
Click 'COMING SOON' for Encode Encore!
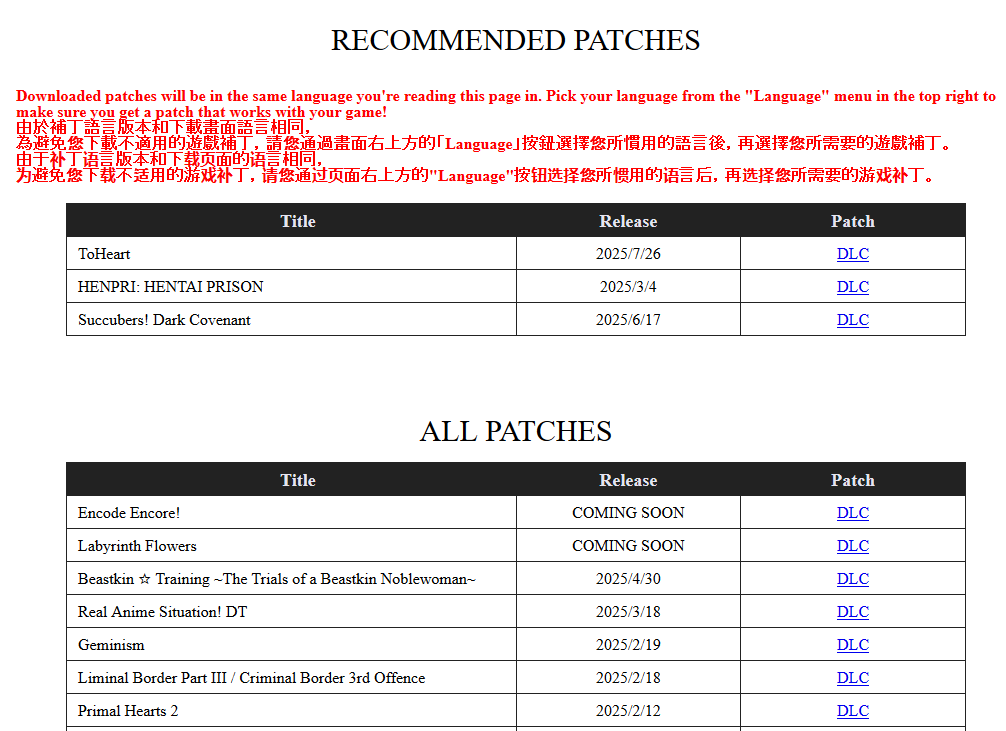[628, 513]
